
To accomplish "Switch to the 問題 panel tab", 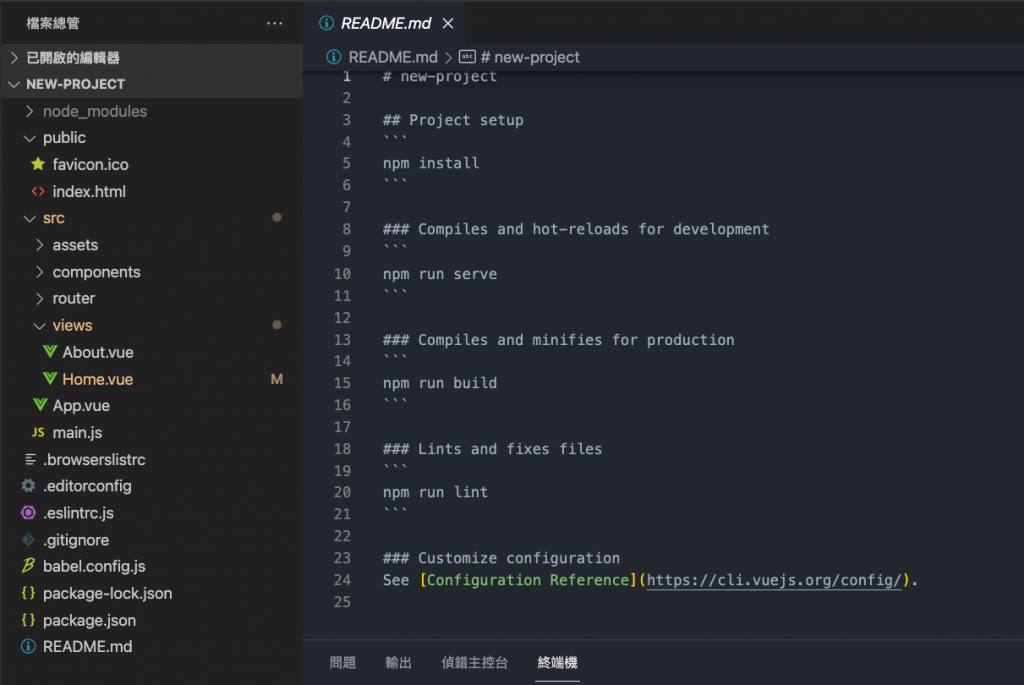I will pyautogui.click(x=343, y=662).
